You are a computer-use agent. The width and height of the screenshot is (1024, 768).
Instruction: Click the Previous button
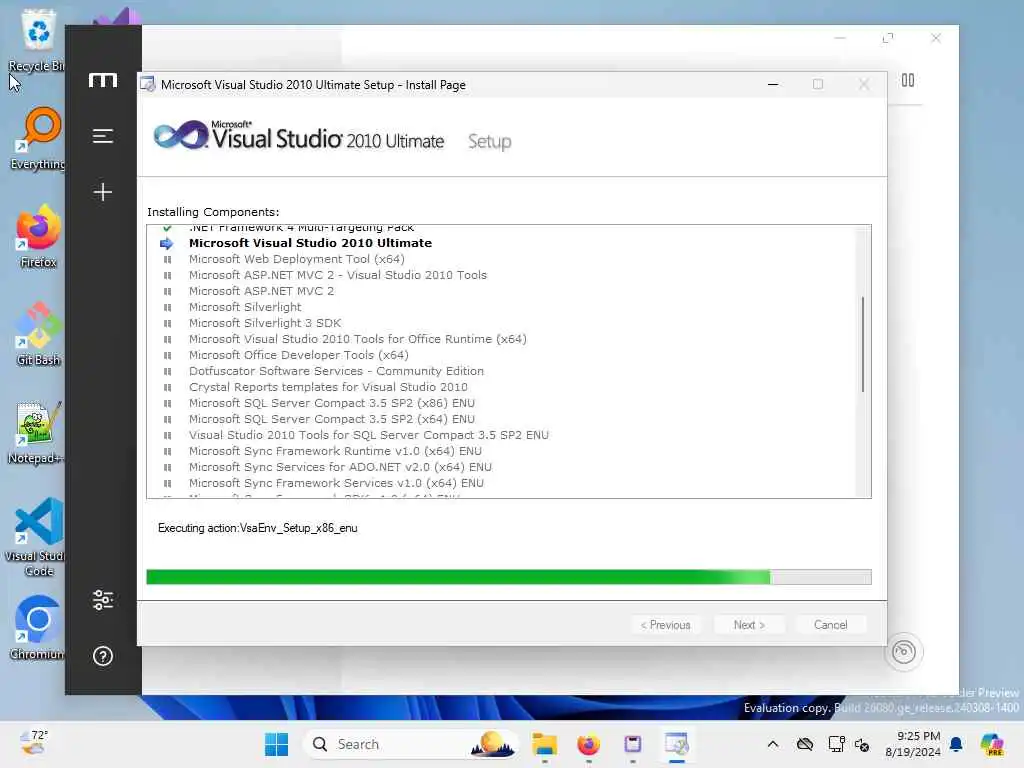click(x=665, y=625)
